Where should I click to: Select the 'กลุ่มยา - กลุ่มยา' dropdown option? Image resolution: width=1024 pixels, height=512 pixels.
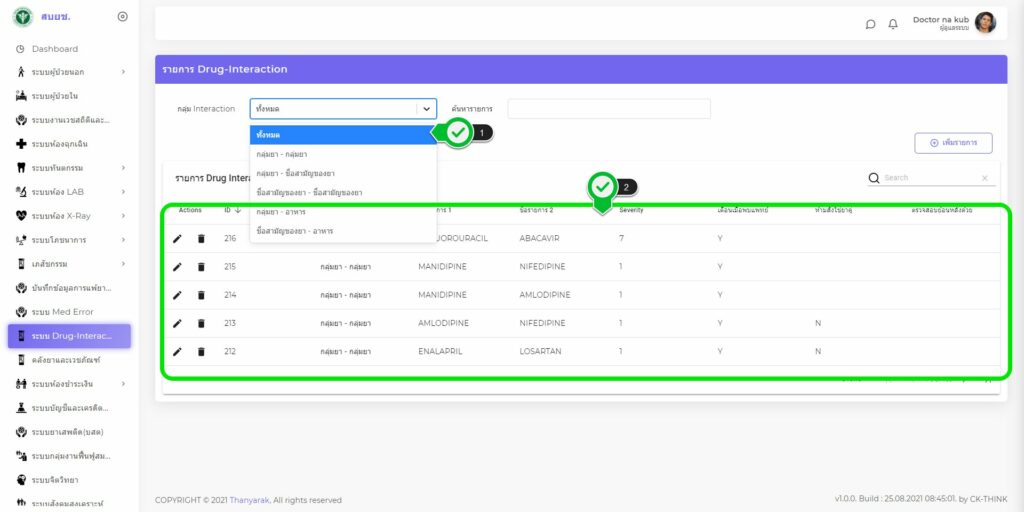[x=282, y=154]
